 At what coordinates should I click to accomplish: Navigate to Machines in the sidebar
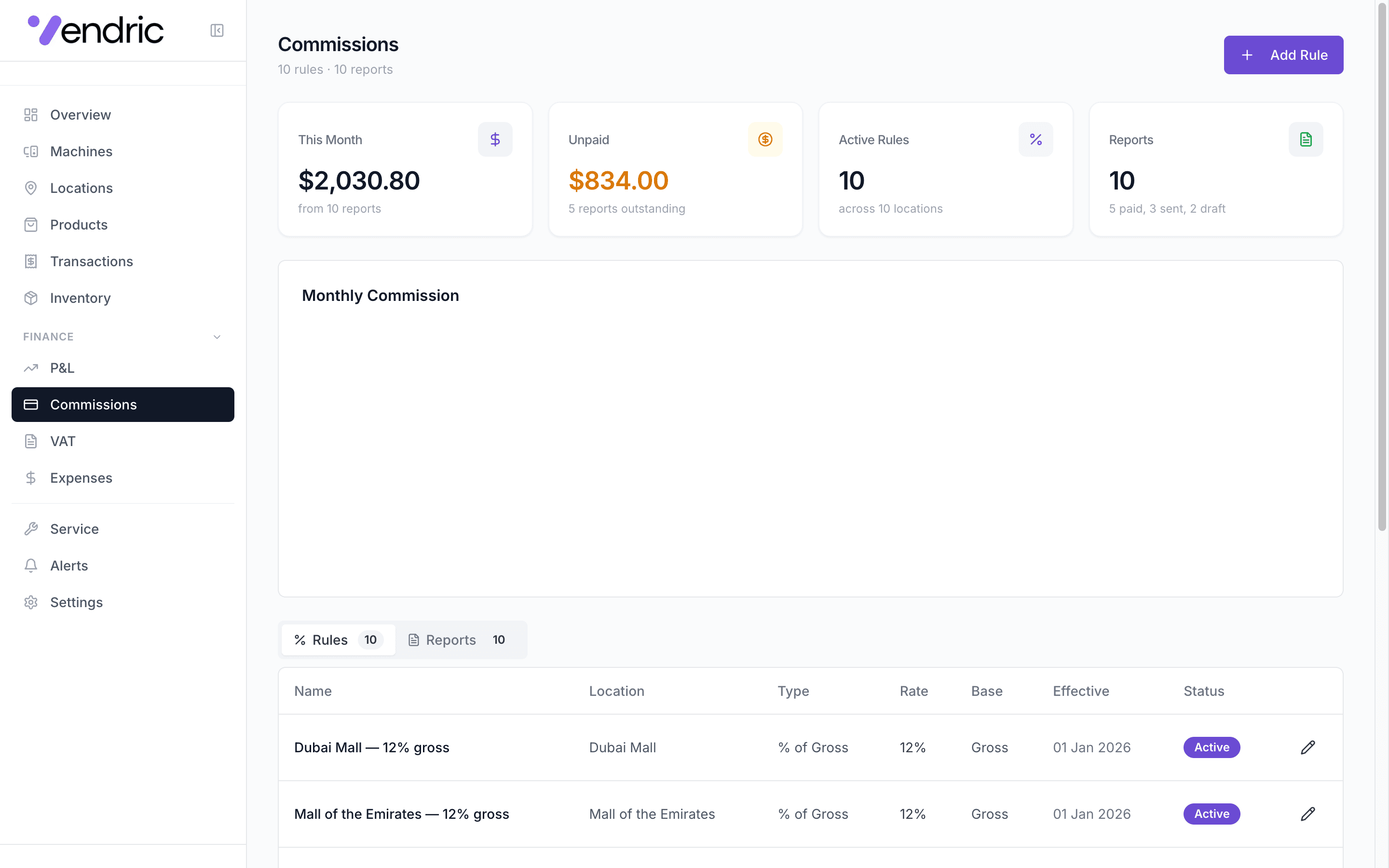pos(81,151)
